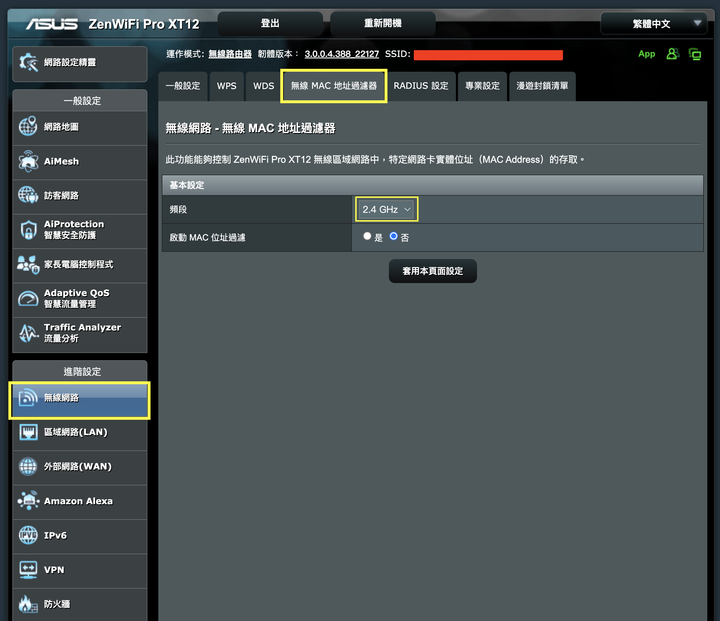Click the green user account icon
This screenshot has width=720, height=621.
tap(672, 54)
